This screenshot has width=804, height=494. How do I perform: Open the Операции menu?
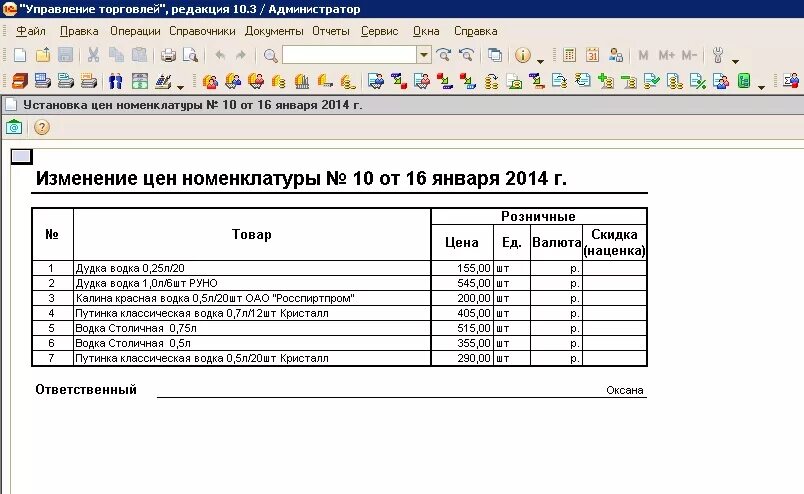[x=135, y=31]
